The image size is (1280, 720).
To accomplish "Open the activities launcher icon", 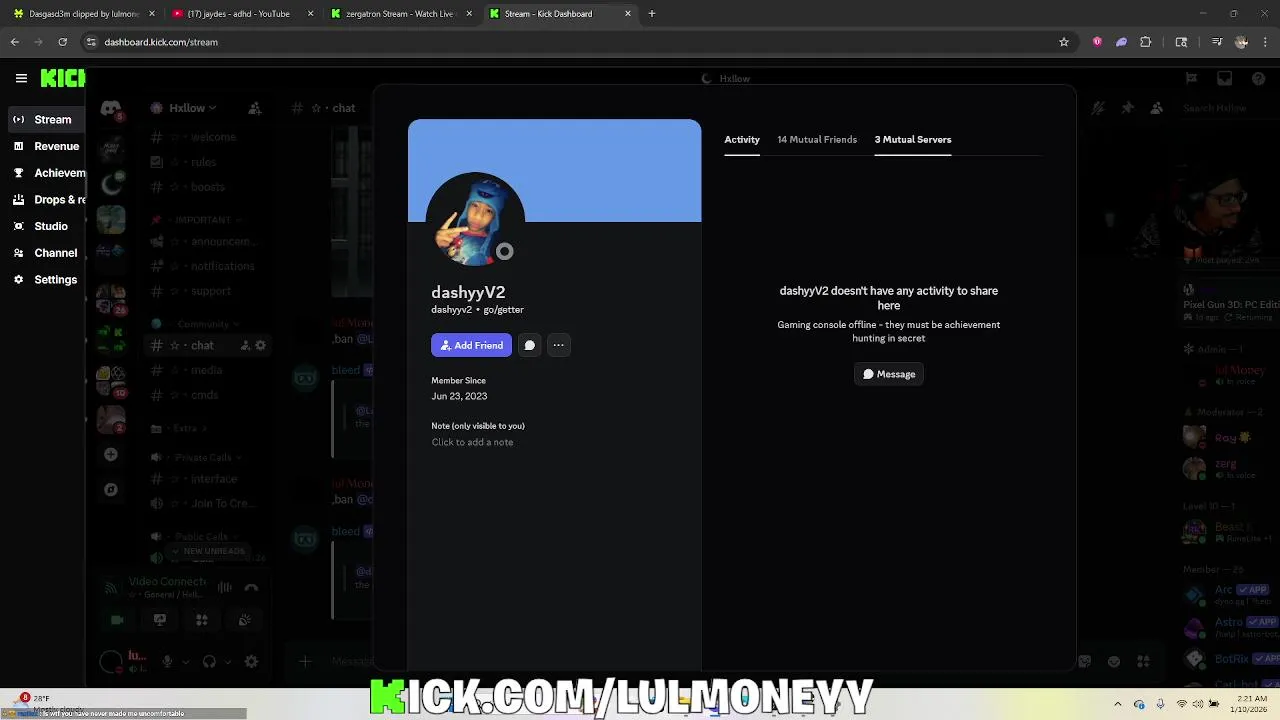I will (x=202, y=620).
